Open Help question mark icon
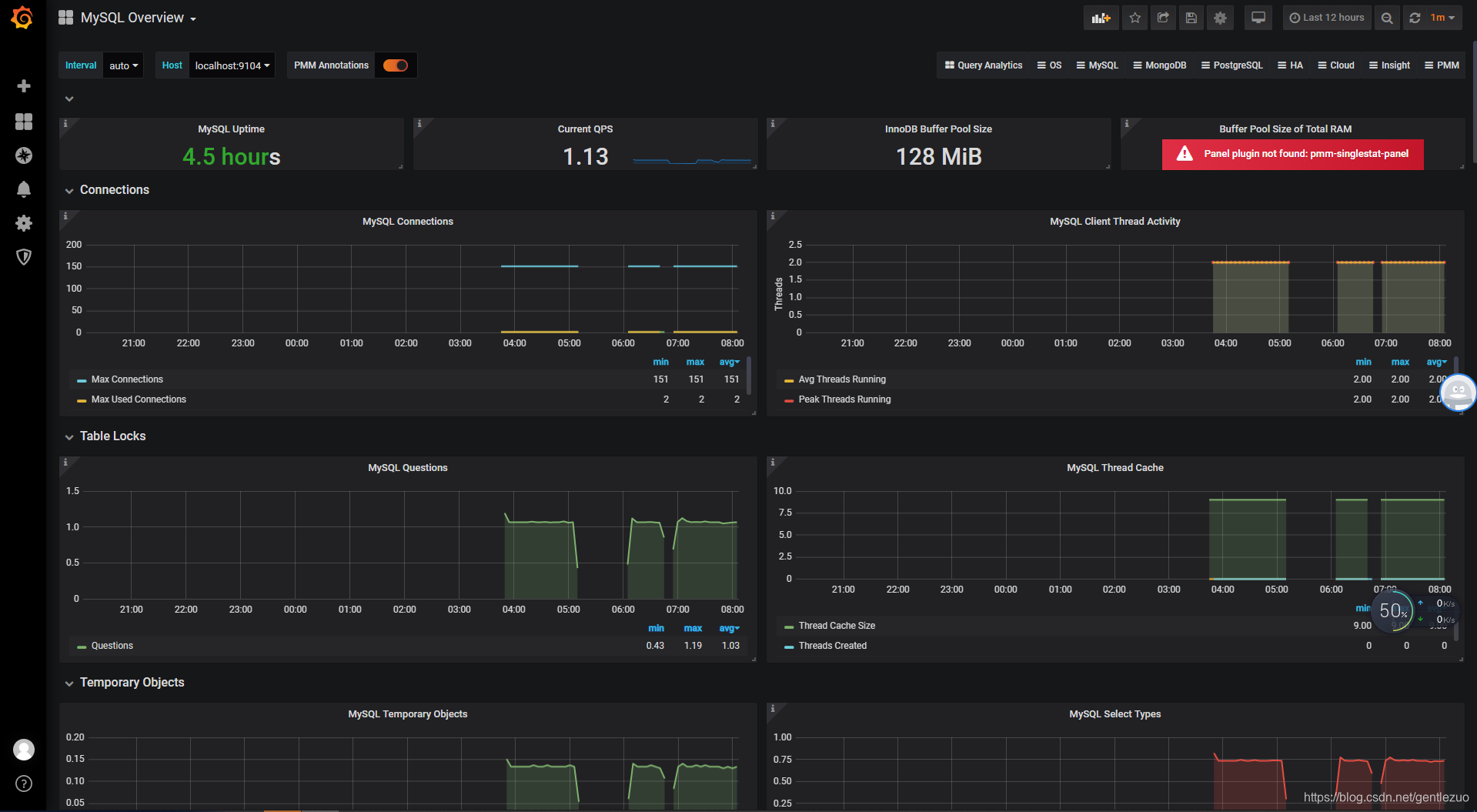Screen dimensions: 1477x812 [x=24, y=784]
